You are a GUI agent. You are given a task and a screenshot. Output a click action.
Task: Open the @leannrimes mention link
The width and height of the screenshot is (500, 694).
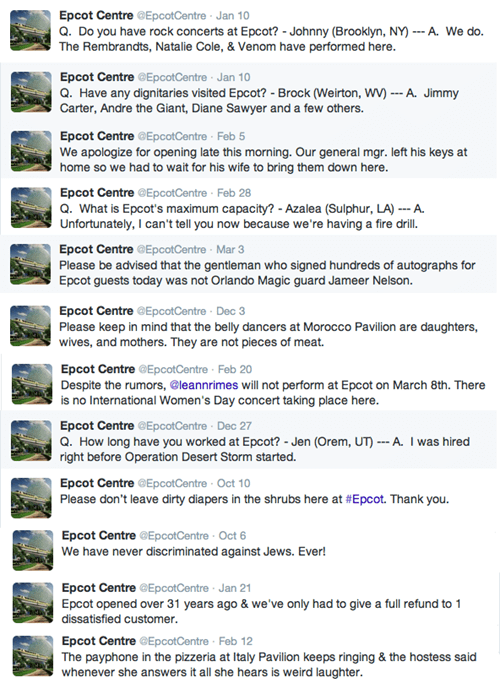point(204,385)
